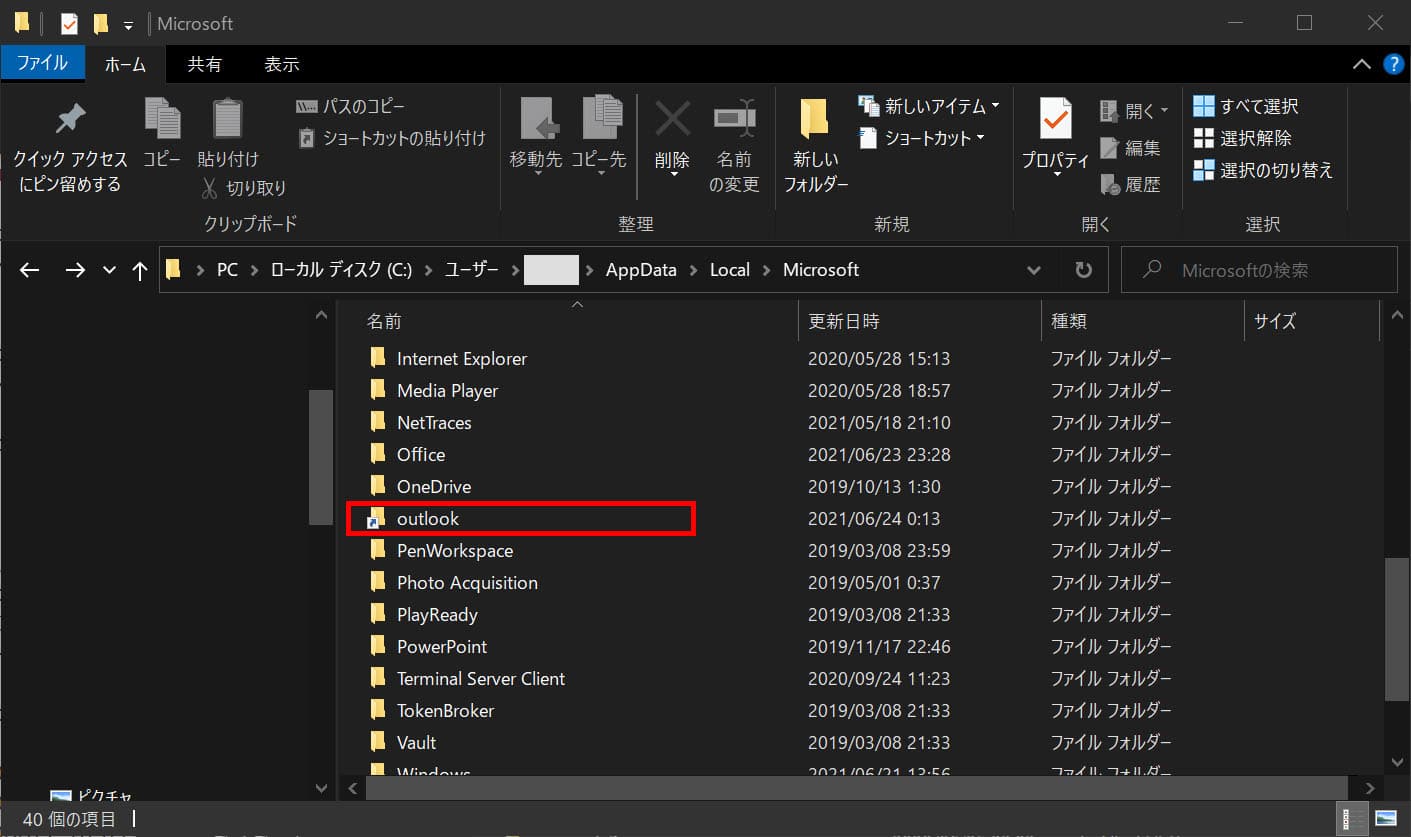Open the Move to (移動先) dropdown
This screenshot has width=1411, height=837.
(537, 172)
